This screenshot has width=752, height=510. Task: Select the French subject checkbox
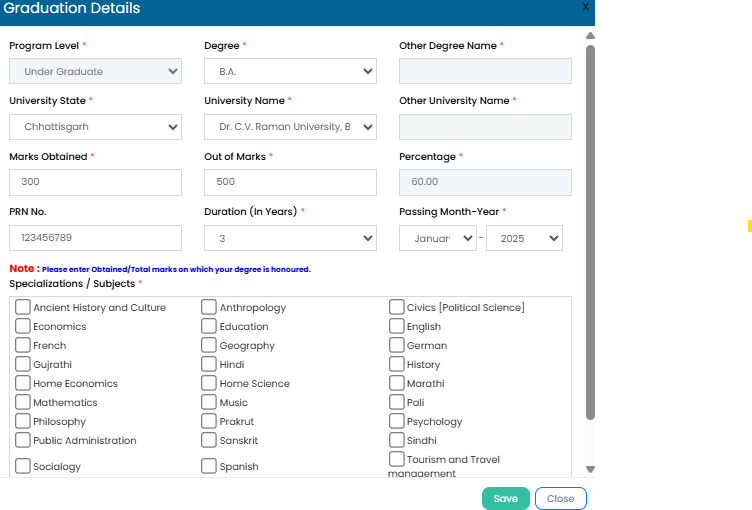pos(23,345)
